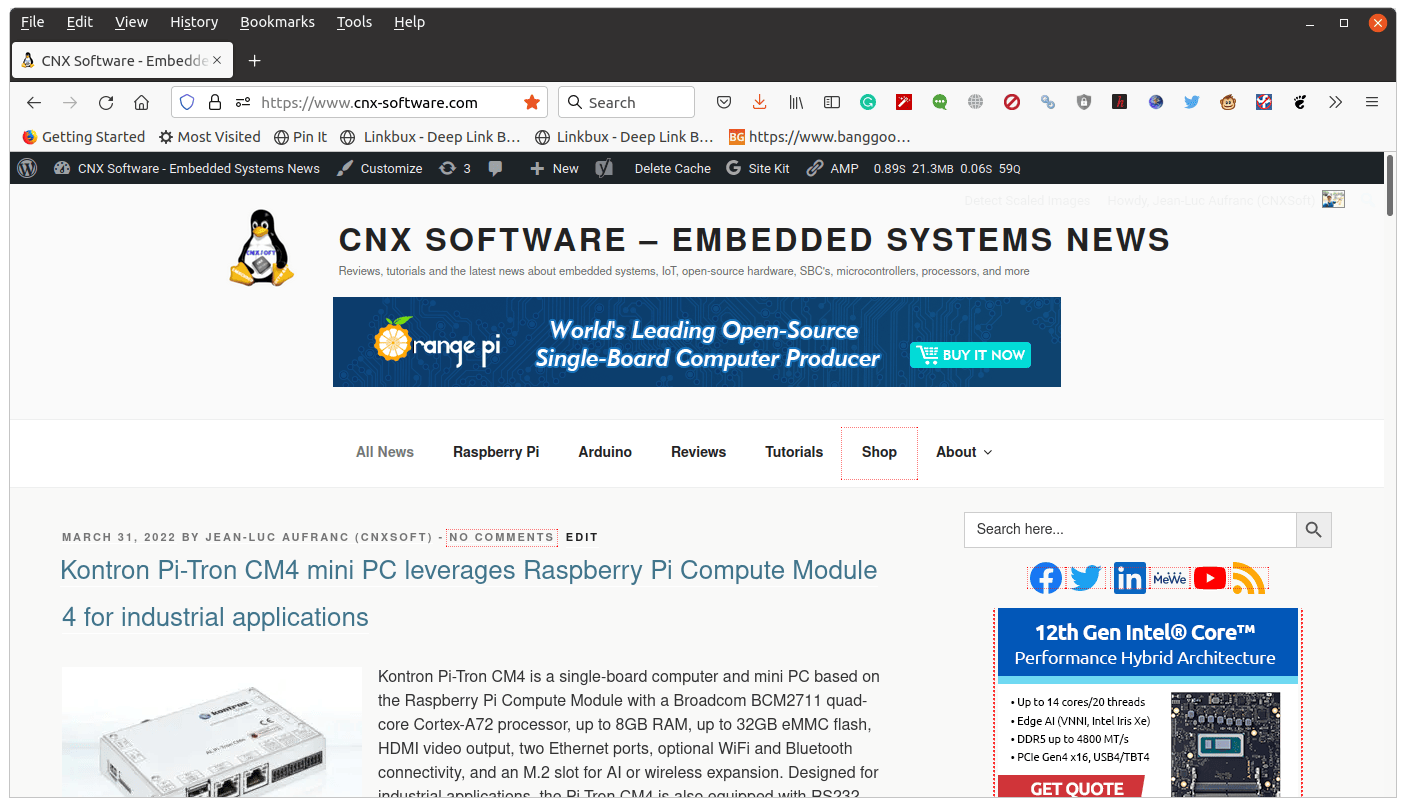Save the page to Pocket
Screen dimensions: 1406x807
(x=725, y=102)
